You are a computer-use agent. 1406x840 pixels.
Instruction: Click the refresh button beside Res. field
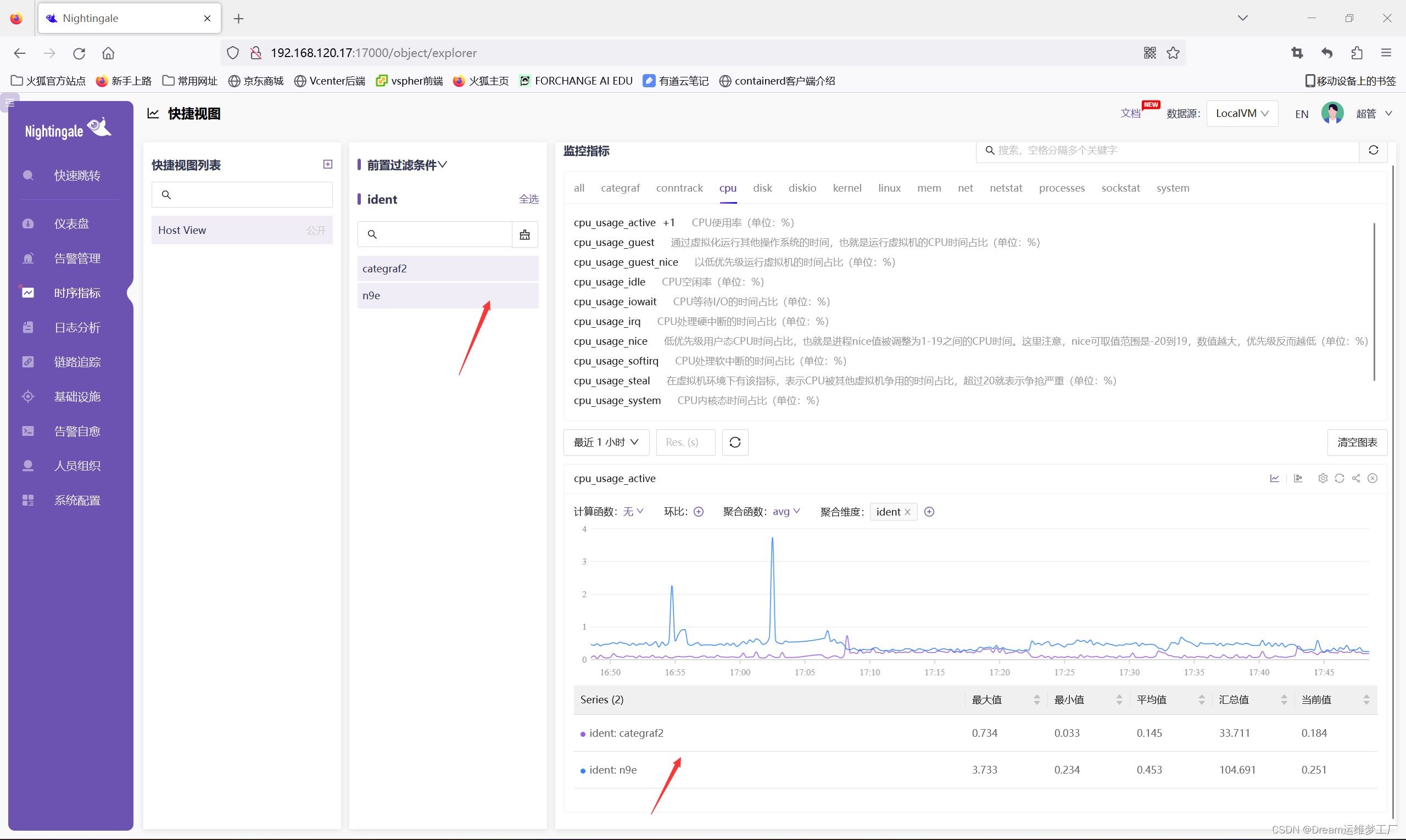click(x=734, y=442)
